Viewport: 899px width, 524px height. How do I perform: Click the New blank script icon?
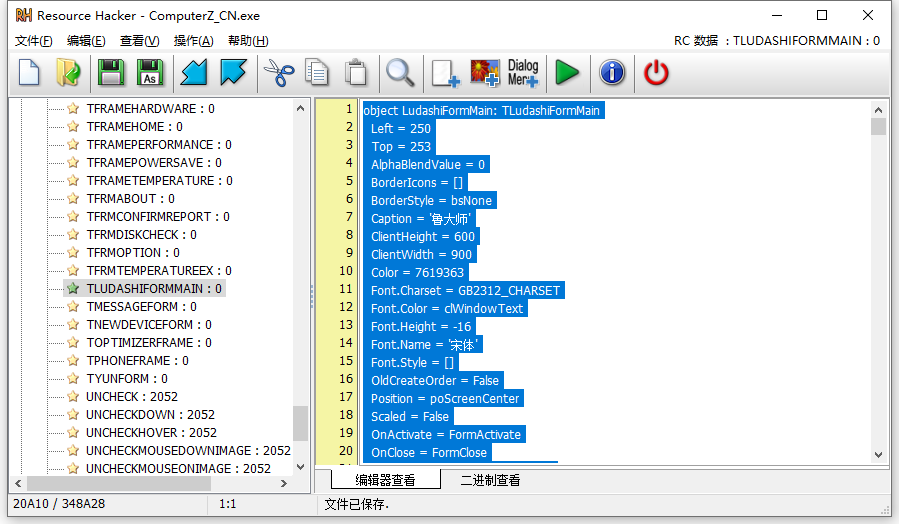[x=29, y=73]
